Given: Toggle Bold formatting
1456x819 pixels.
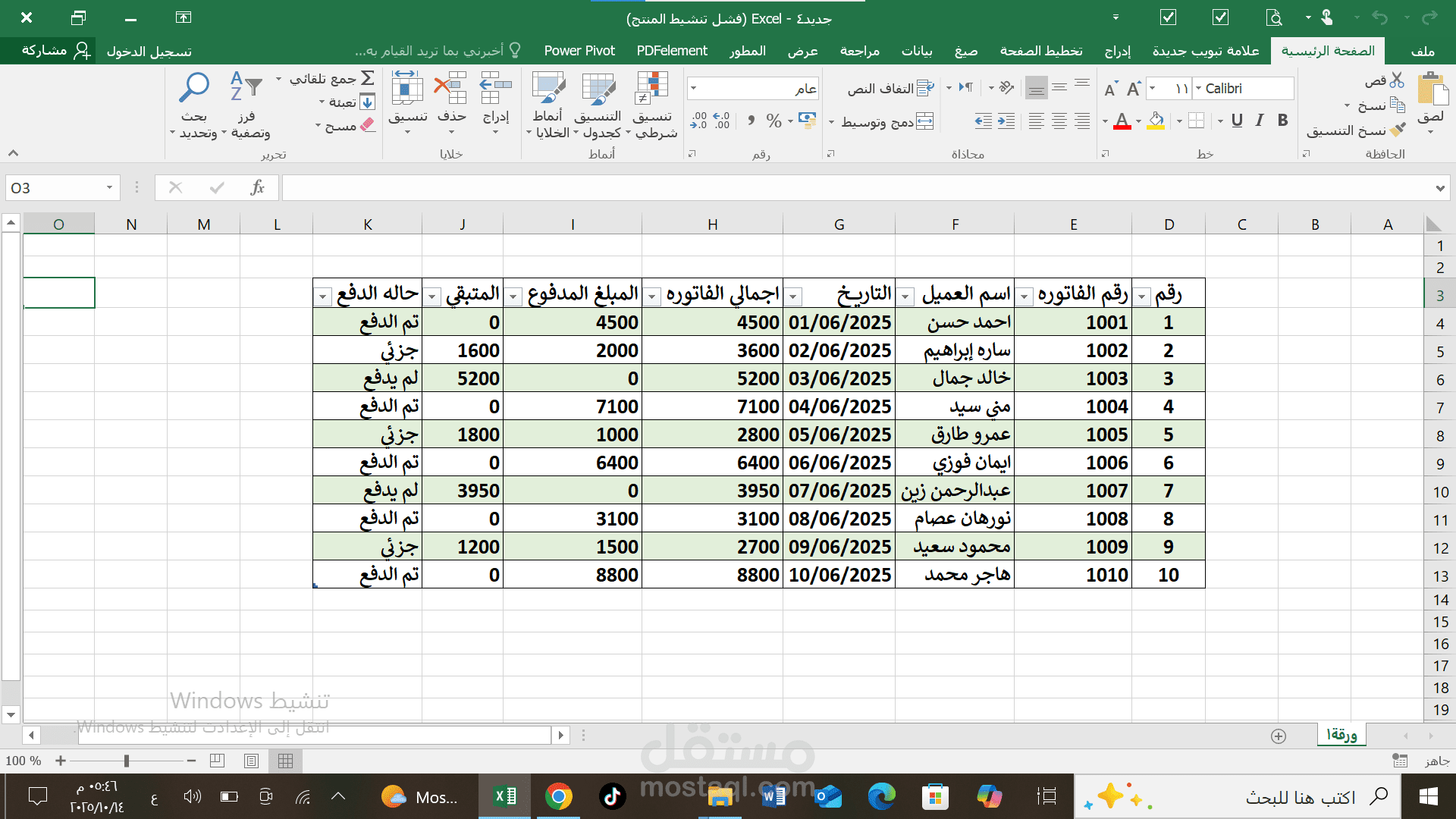Looking at the screenshot, I should click(x=1283, y=121).
